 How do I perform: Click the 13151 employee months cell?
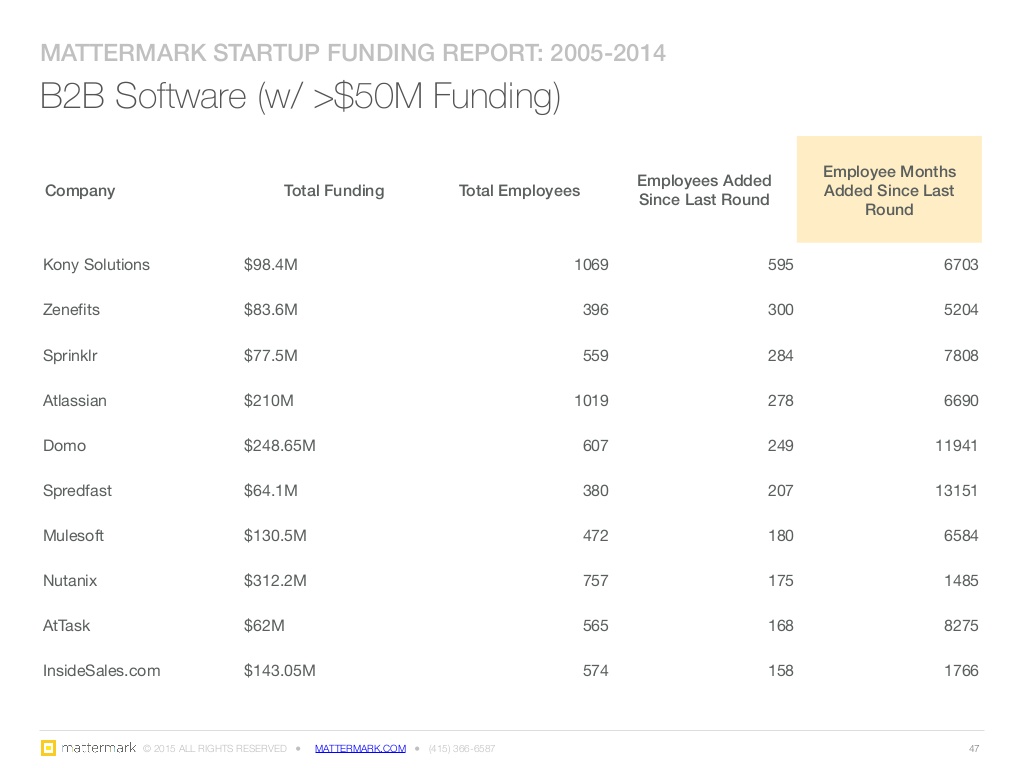coord(957,490)
